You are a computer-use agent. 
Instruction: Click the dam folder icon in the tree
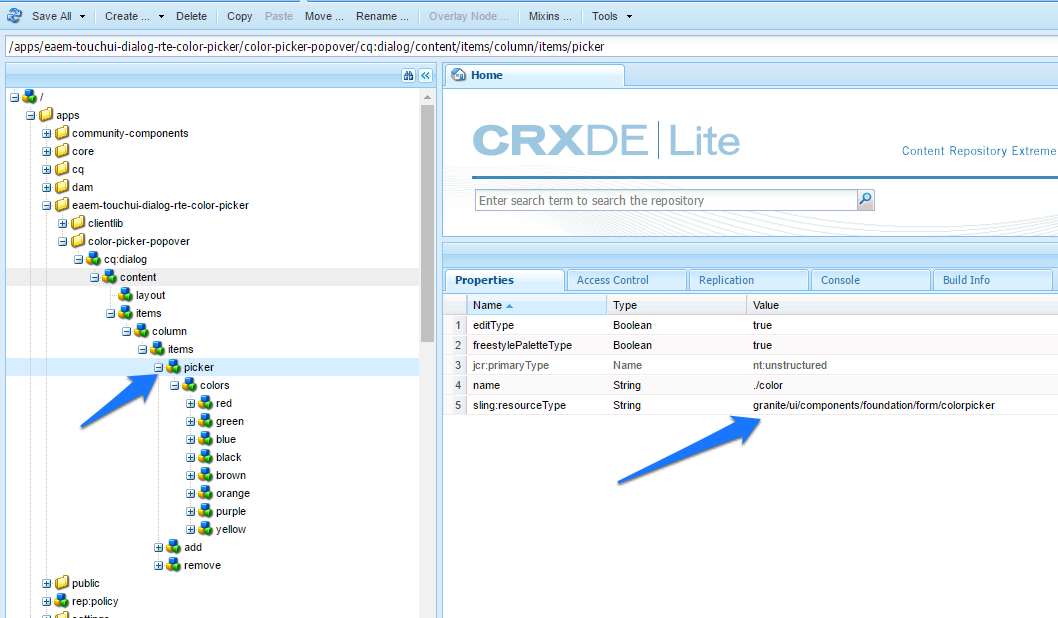coord(60,186)
